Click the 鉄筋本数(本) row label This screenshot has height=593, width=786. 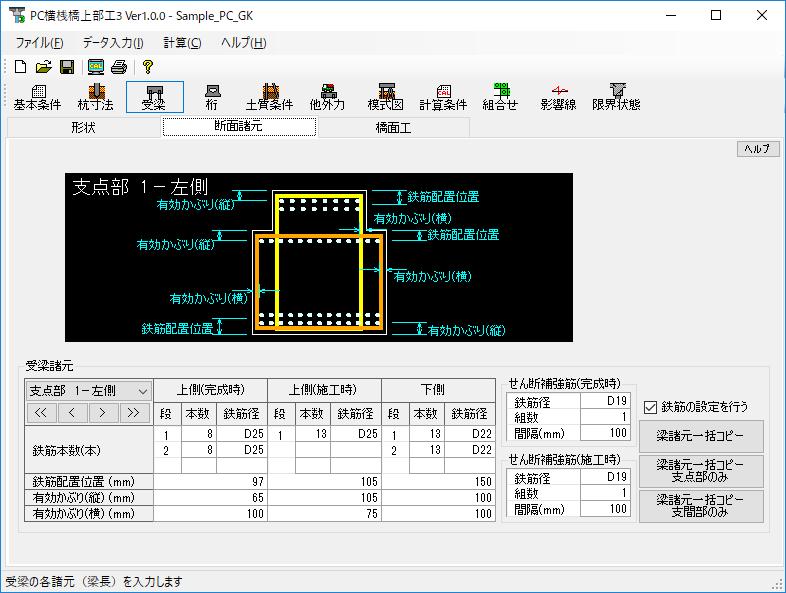[x=89, y=450]
